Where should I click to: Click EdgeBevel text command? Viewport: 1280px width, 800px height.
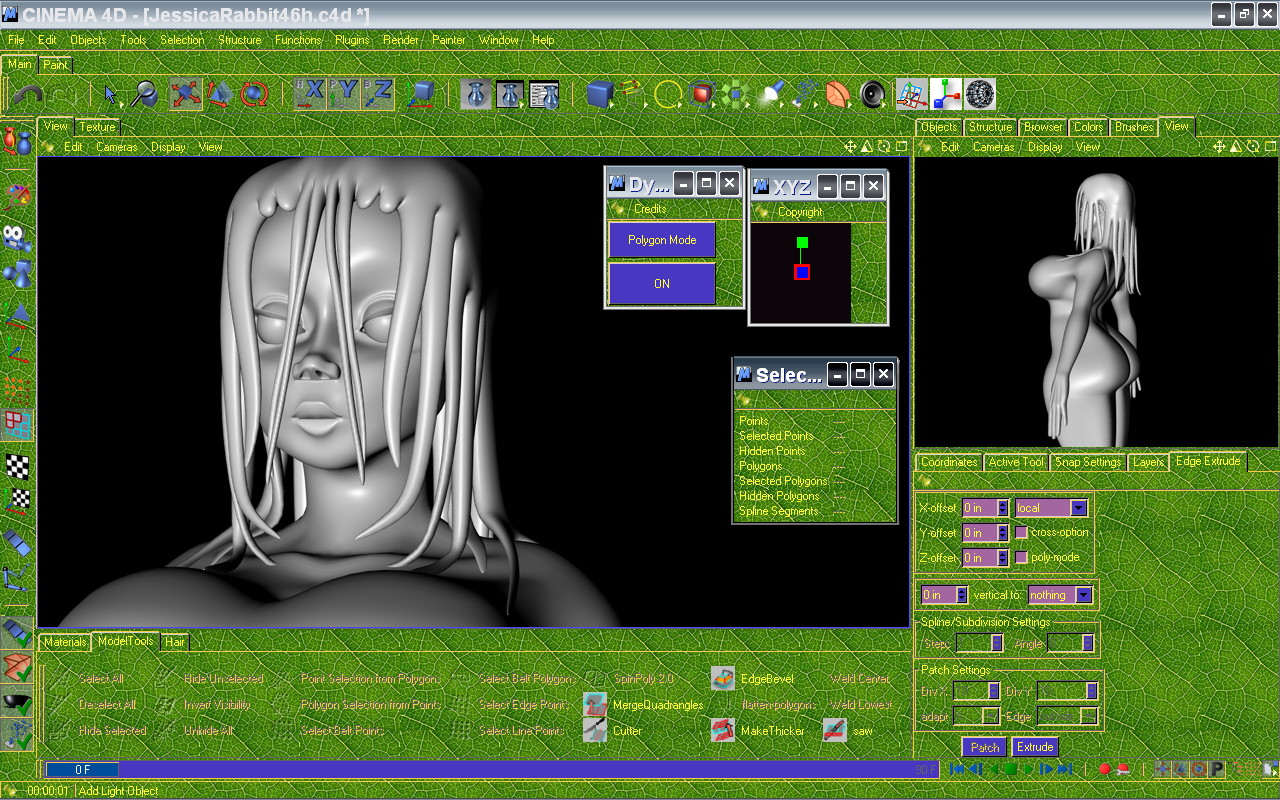767,679
